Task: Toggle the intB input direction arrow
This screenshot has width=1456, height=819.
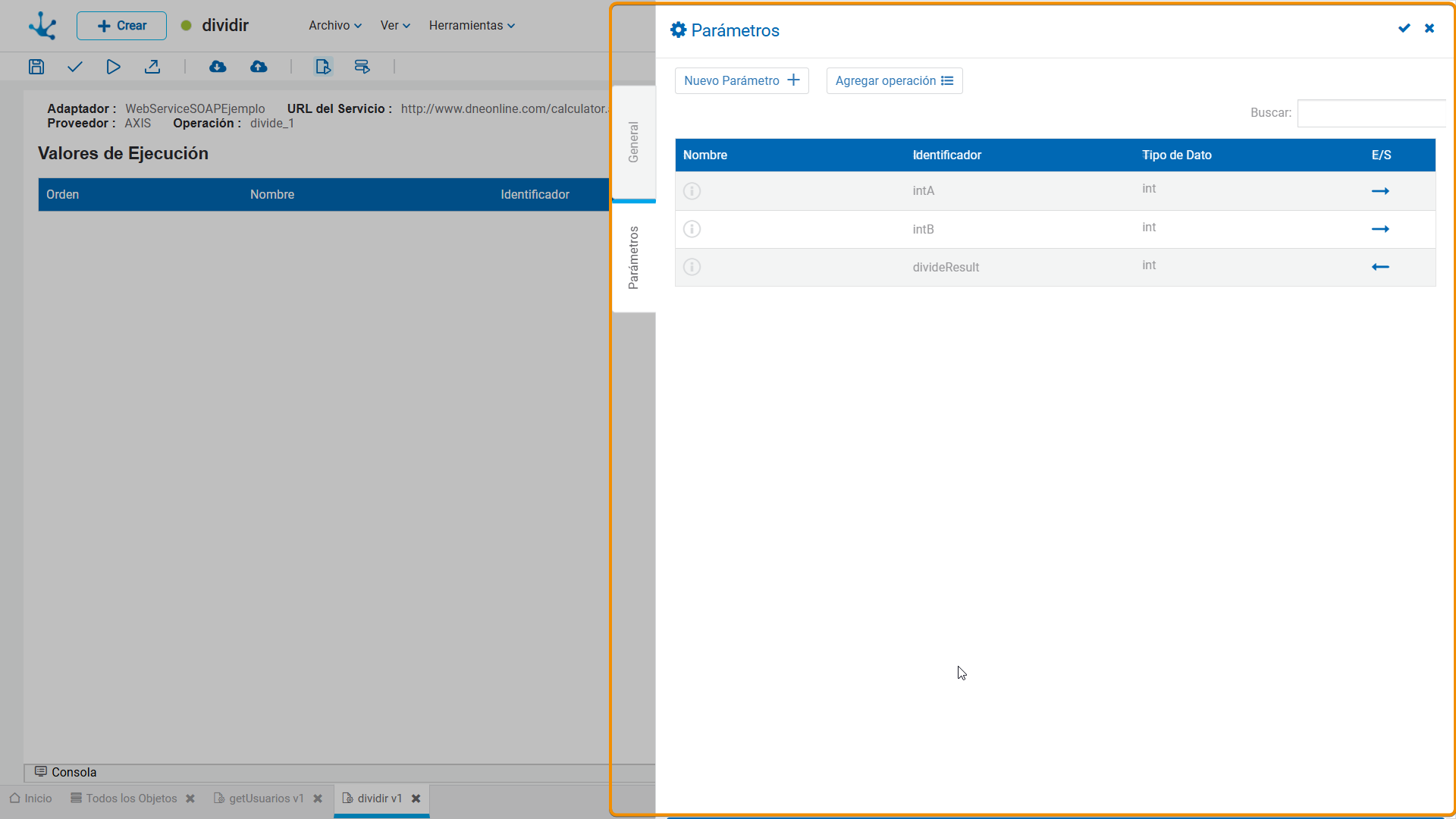Action: coord(1380,229)
